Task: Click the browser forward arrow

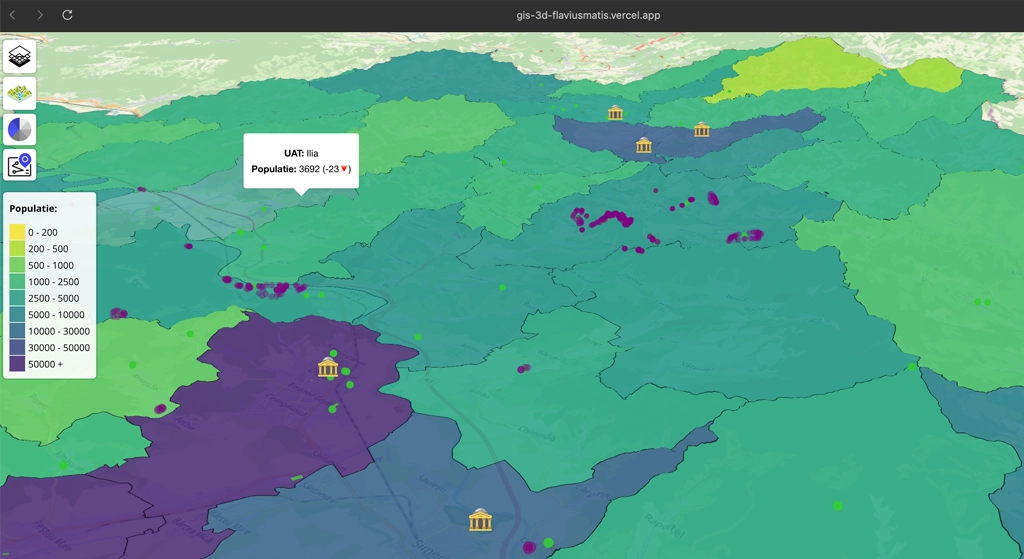Action: pos(40,15)
